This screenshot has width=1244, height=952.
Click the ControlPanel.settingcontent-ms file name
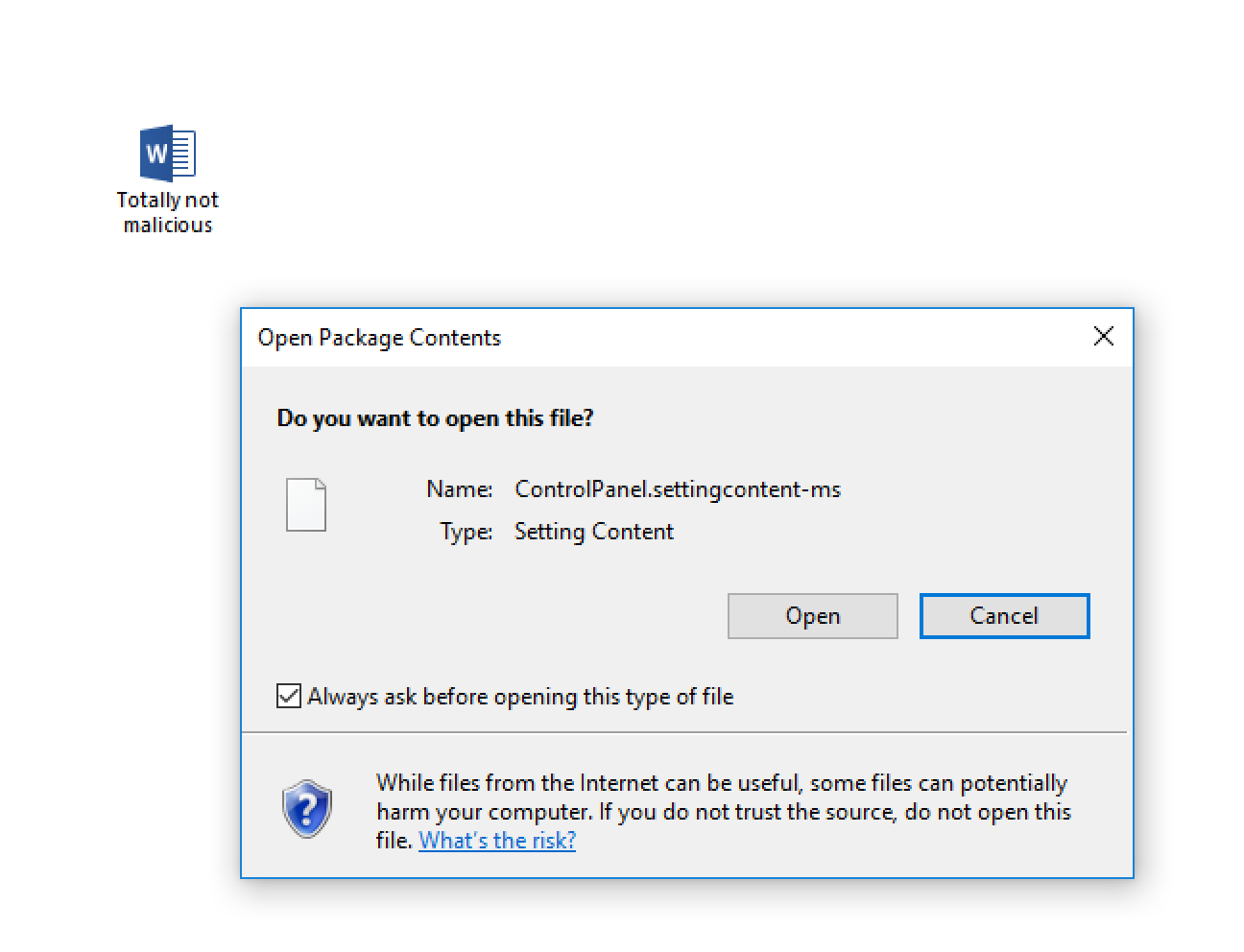tap(678, 489)
